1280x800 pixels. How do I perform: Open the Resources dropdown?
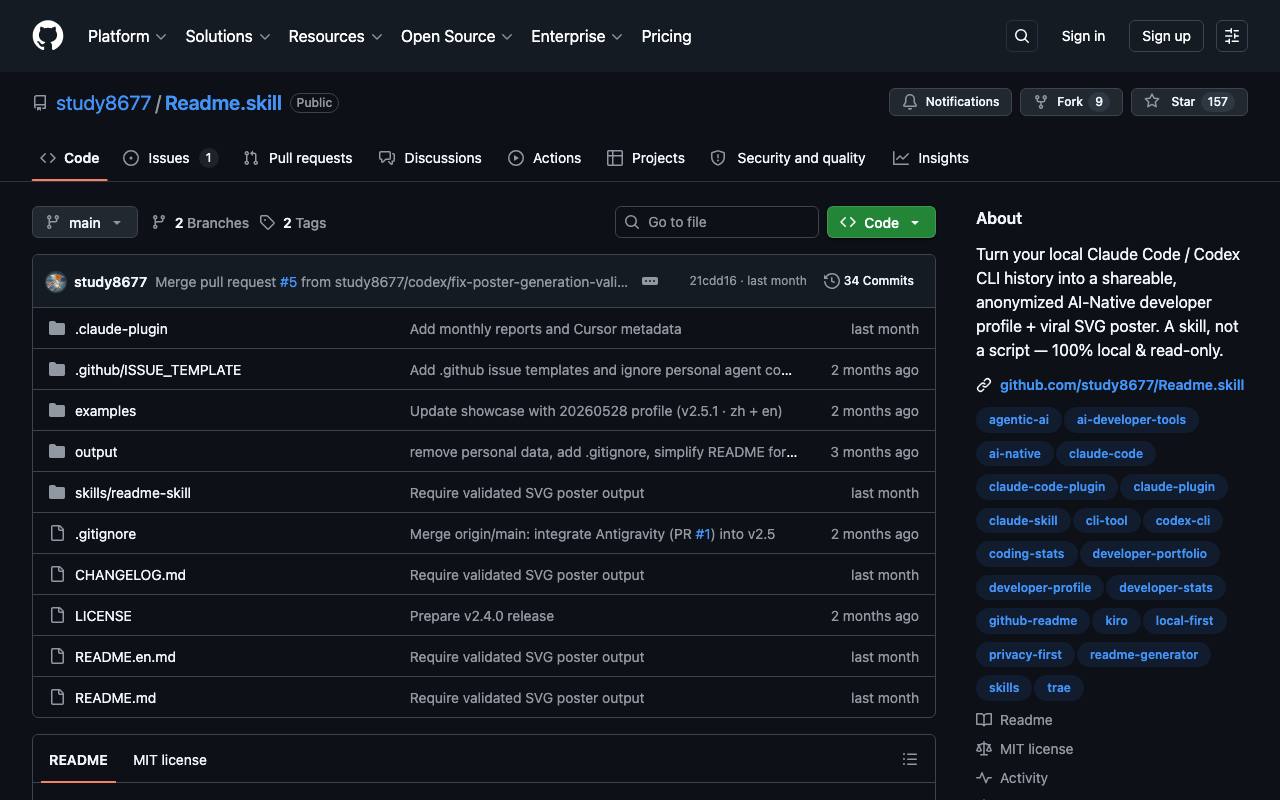click(x=336, y=36)
